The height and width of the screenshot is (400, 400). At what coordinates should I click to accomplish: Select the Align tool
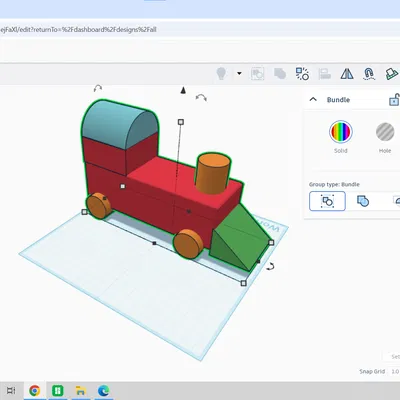(x=324, y=74)
